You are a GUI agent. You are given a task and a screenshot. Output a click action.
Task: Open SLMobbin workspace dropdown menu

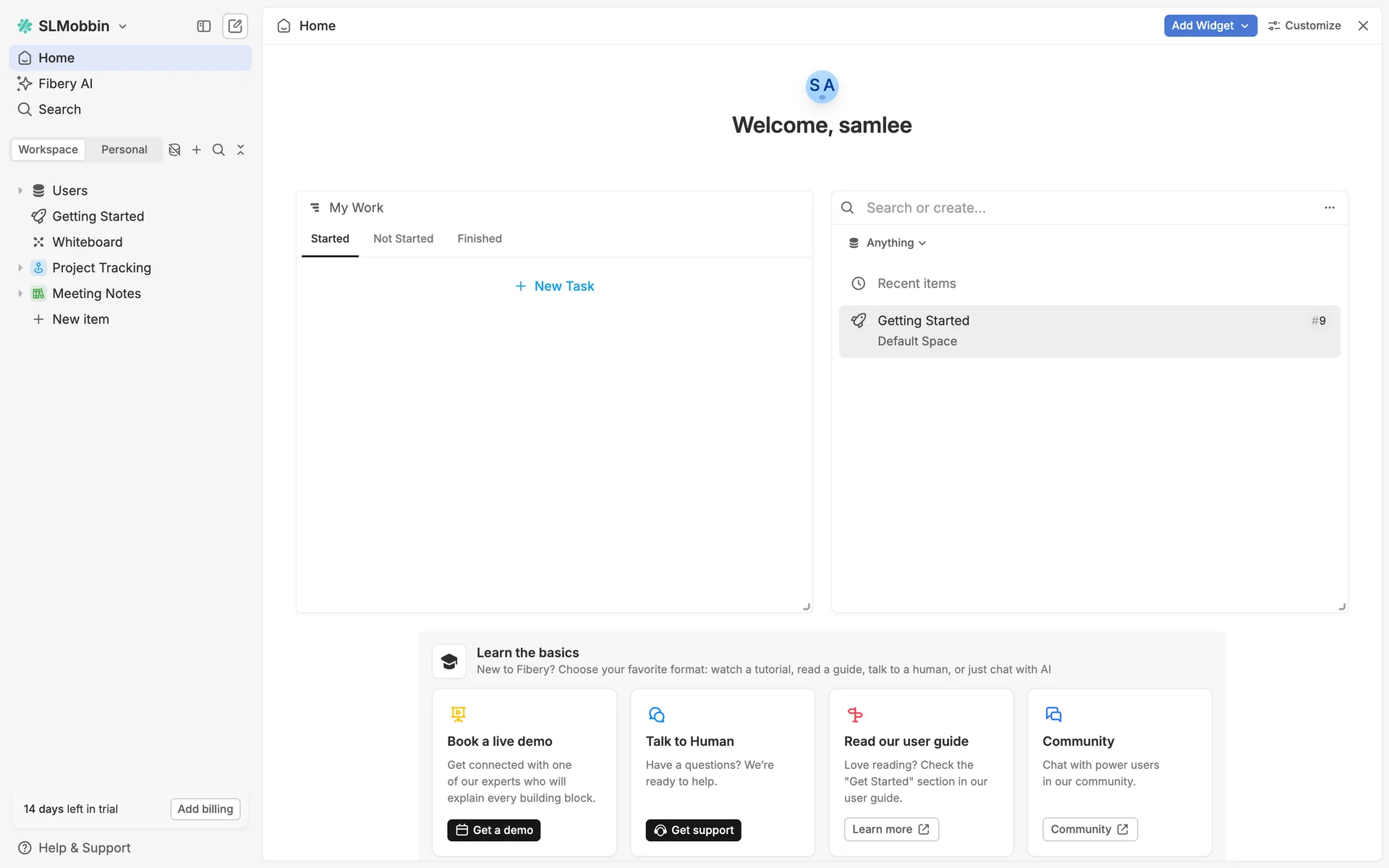pos(73,26)
